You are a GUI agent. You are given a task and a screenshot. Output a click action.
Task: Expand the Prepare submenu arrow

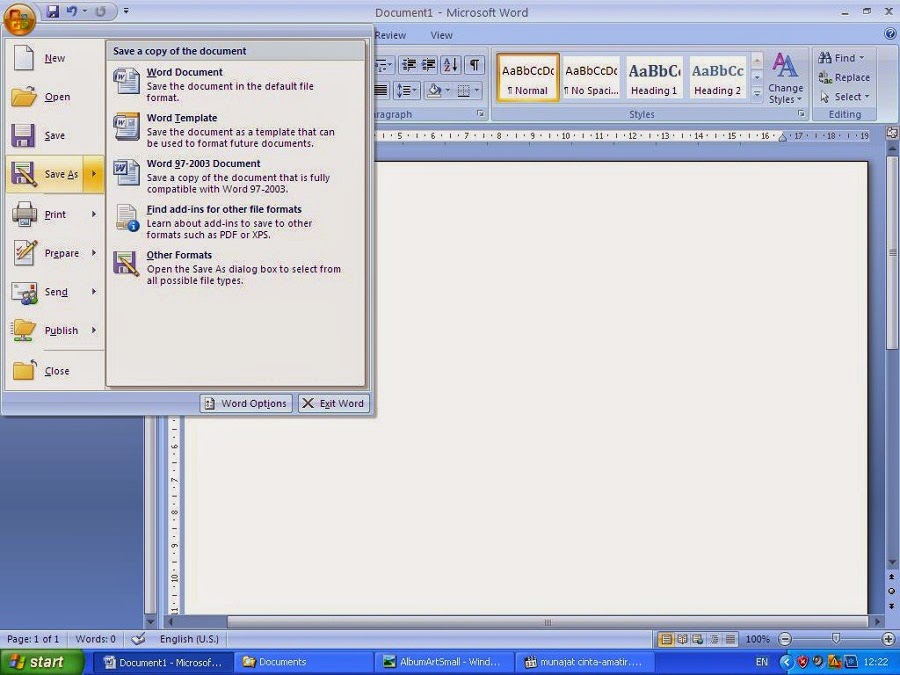click(x=94, y=253)
